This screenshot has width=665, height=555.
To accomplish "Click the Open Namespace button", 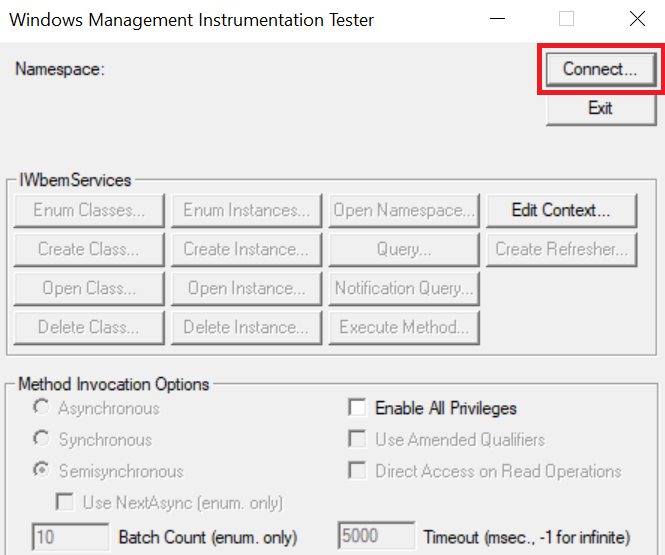I will 403,210.
